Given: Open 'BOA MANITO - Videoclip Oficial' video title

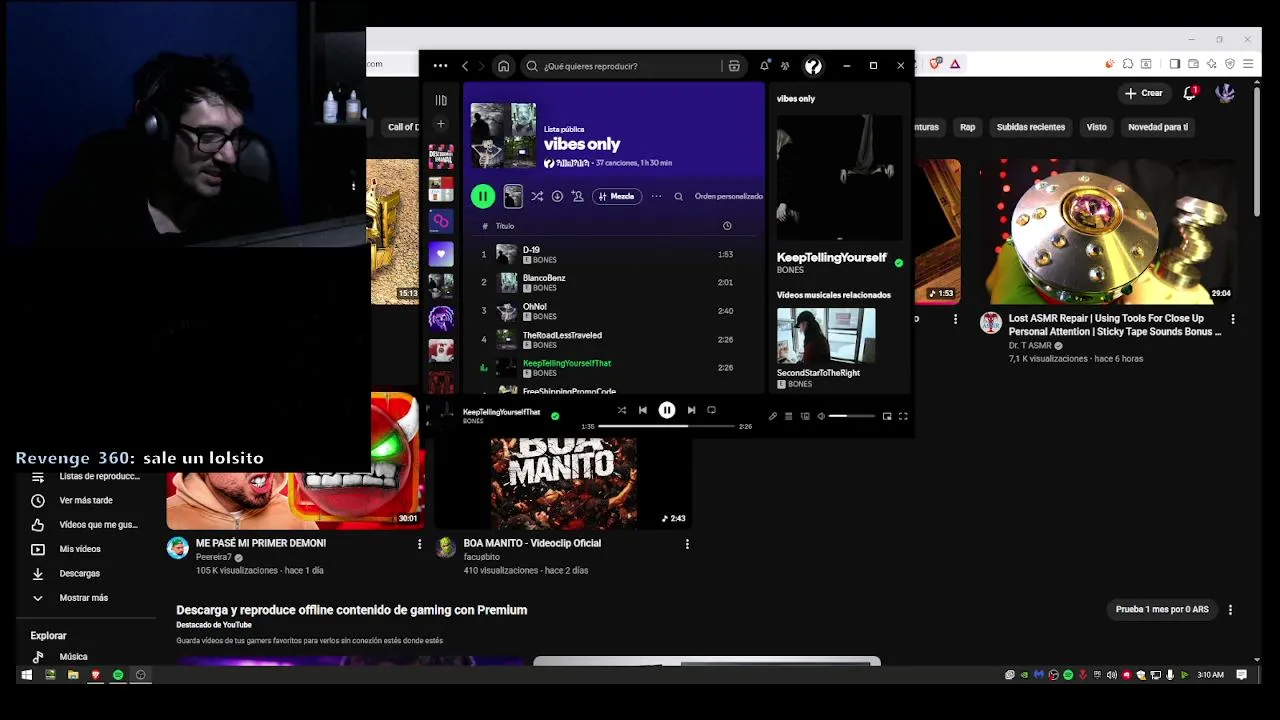Looking at the screenshot, I should (x=532, y=543).
